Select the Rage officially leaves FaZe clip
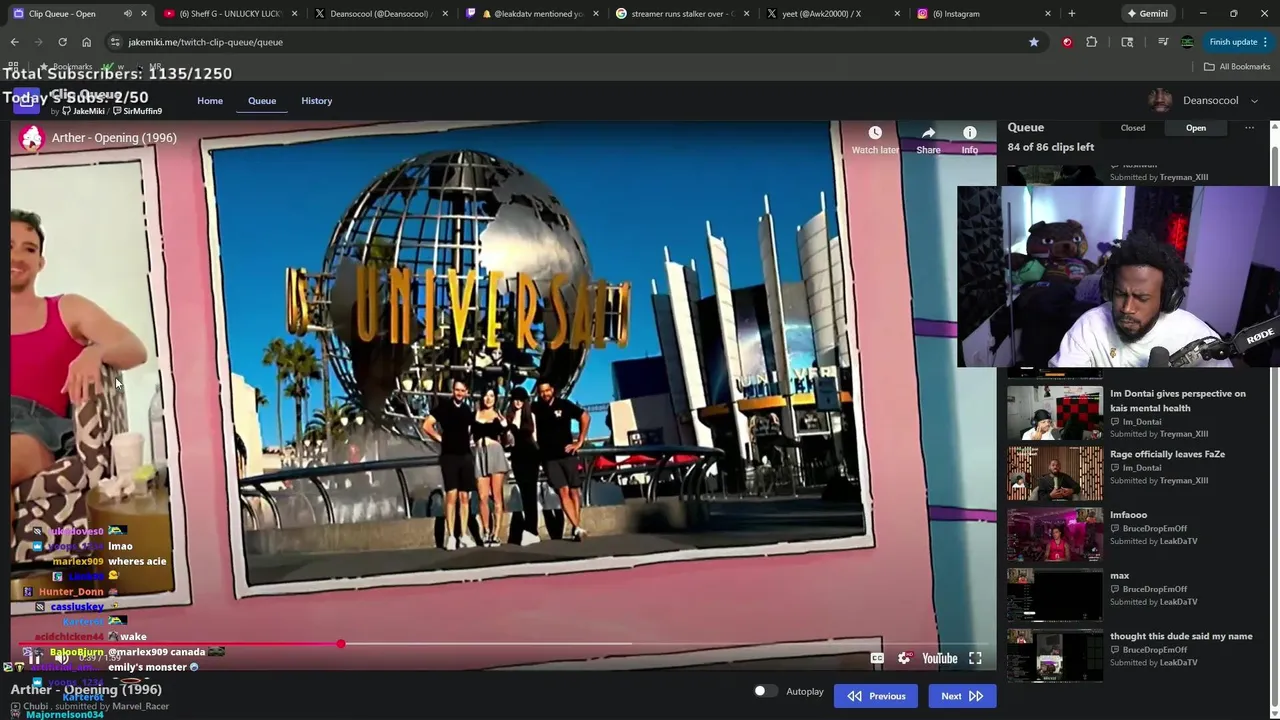 1167,454
